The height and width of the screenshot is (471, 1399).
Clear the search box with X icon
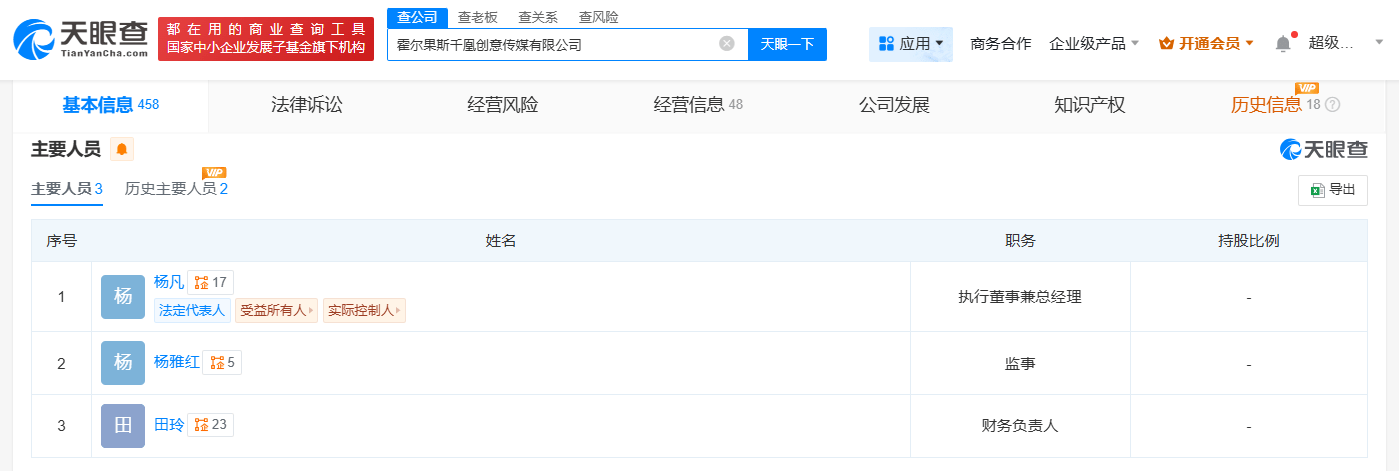pyautogui.click(x=727, y=44)
